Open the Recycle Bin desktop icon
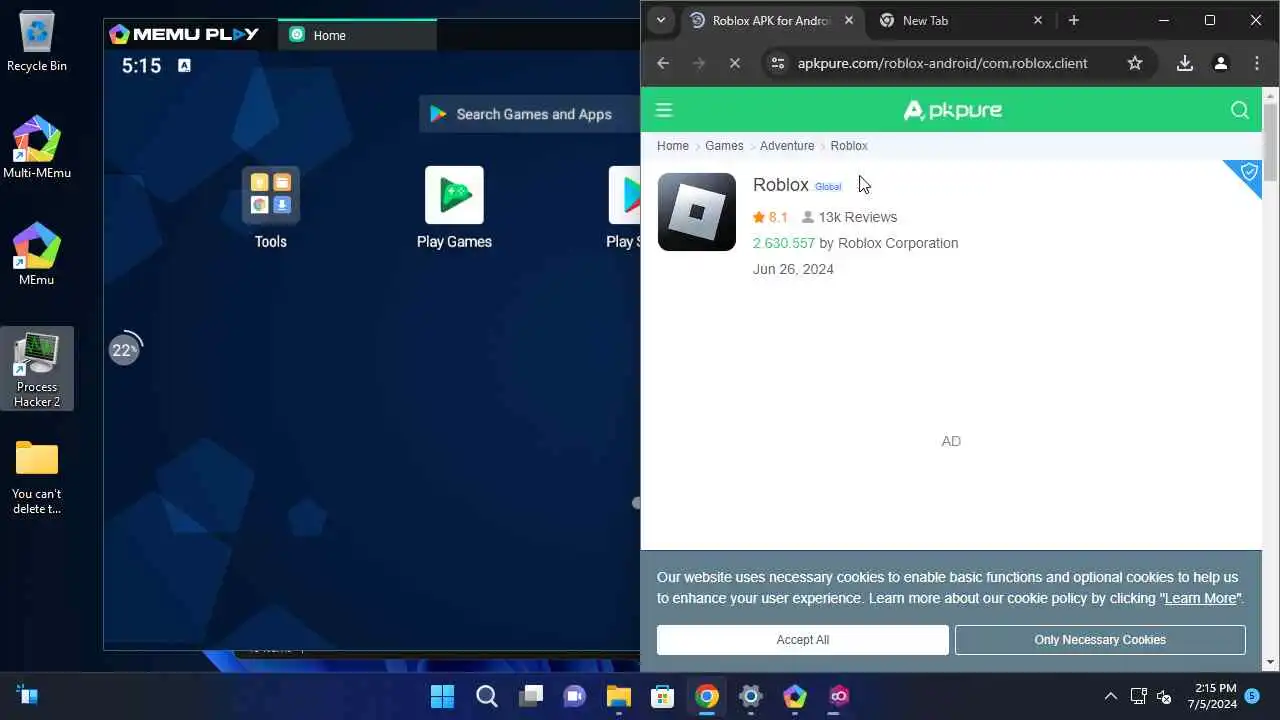This screenshot has height=720, width=1280. [x=37, y=42]
